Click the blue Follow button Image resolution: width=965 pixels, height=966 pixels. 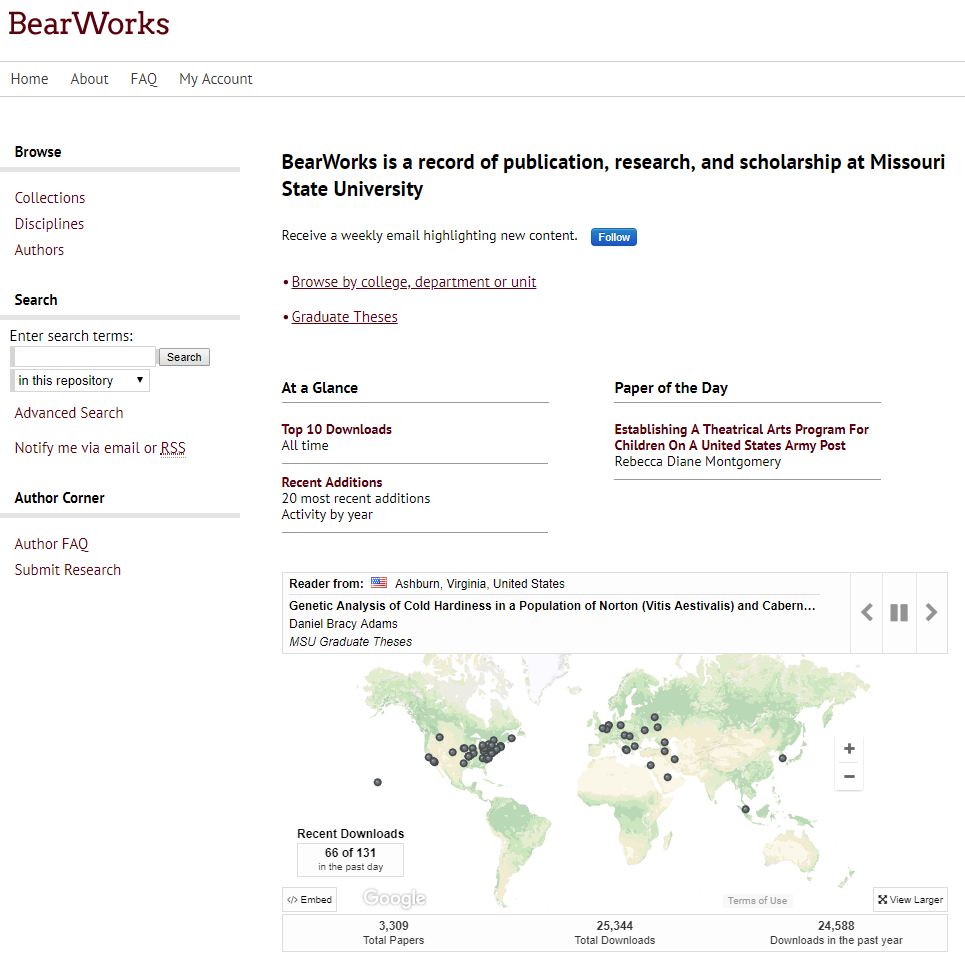pyautogui.click(x=613, y=237)
